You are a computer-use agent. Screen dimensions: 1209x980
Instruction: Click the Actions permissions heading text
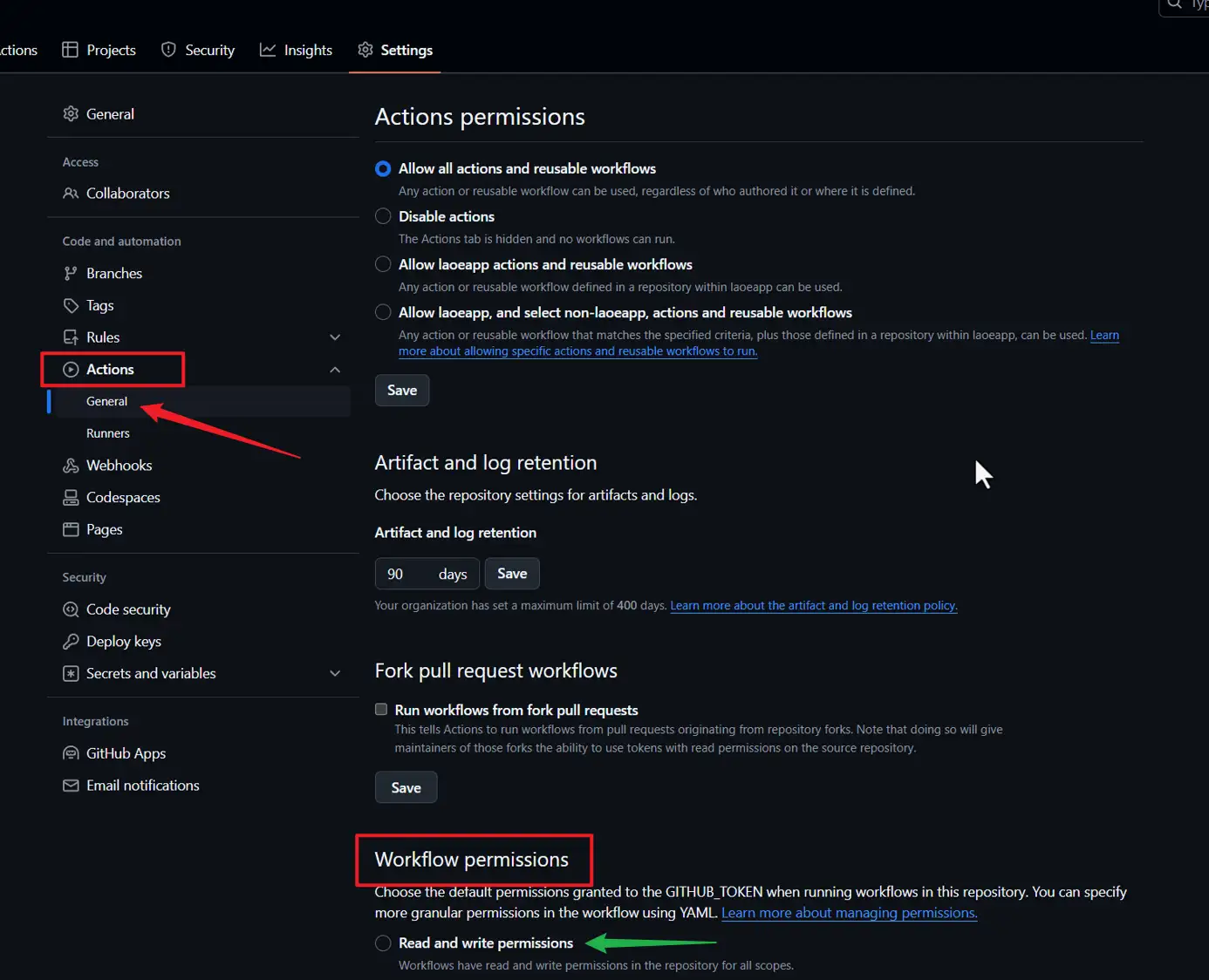[x=480, y=117]
